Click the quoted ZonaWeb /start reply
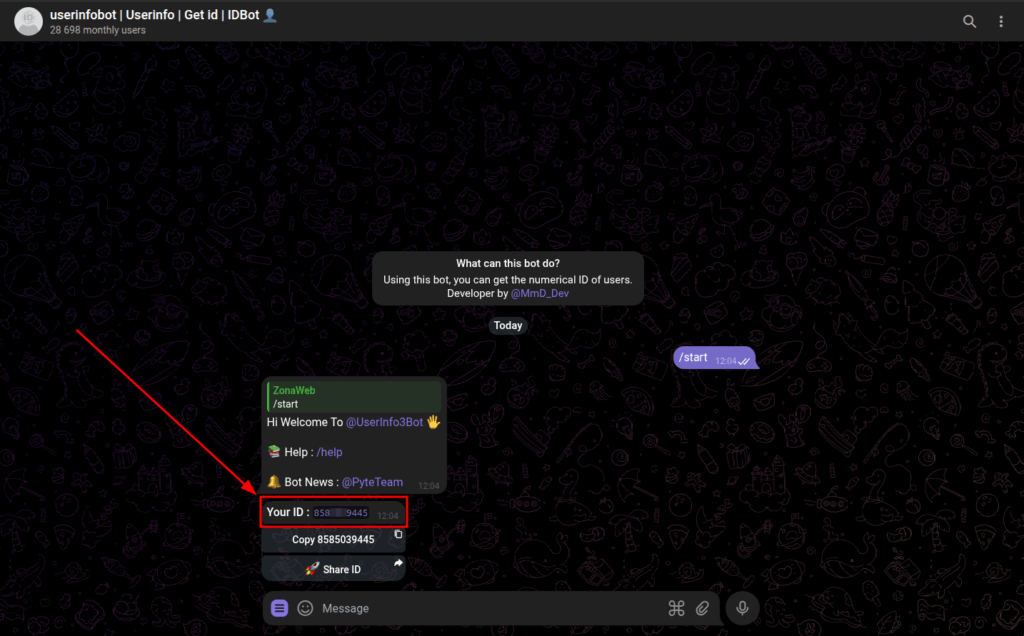This screenshot has height=636, width=1024. [x=354, y=396]
